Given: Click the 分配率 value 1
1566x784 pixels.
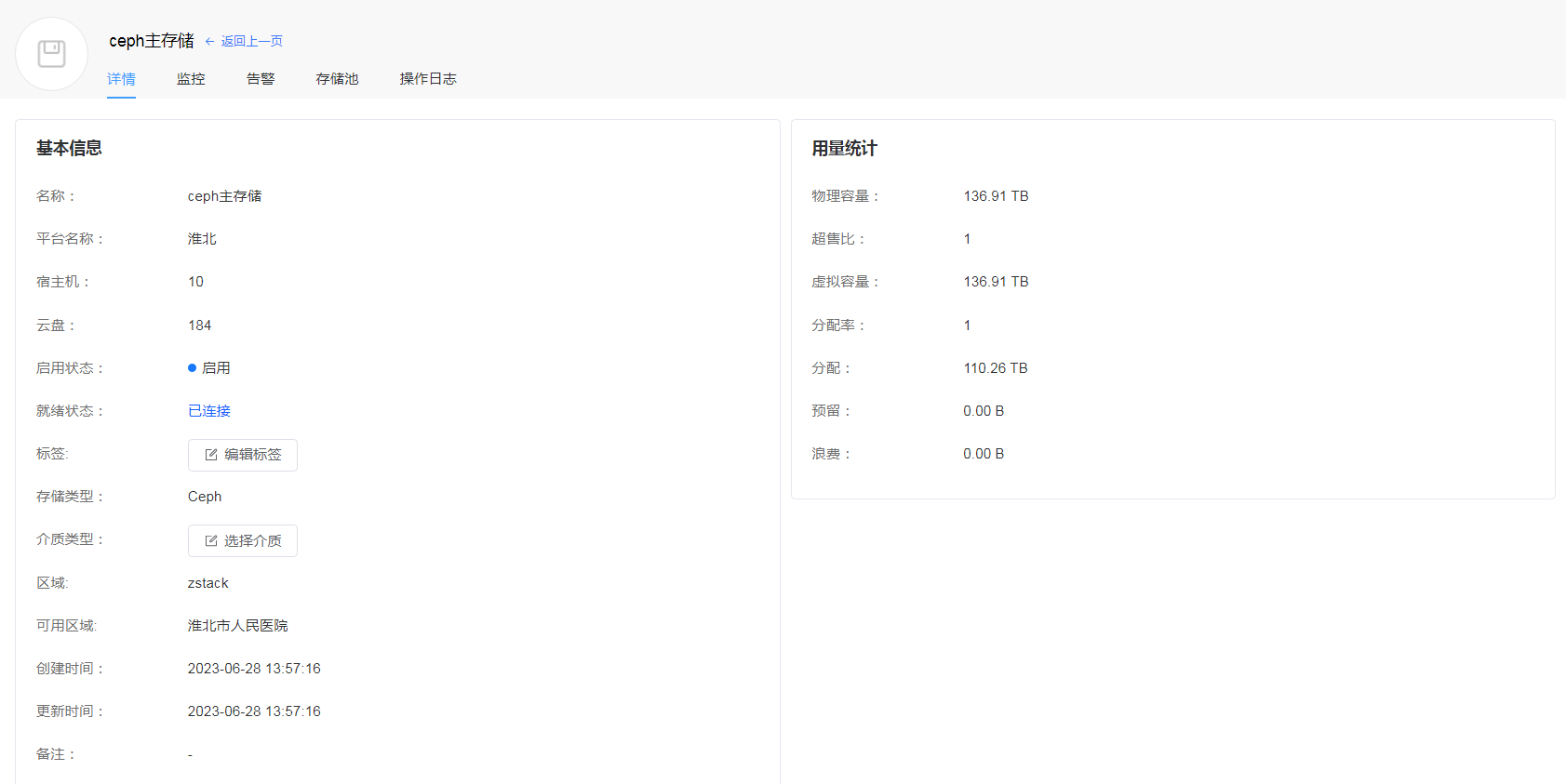Looking at the screenshot, I should pyautogui.click(x=968, y=326).
